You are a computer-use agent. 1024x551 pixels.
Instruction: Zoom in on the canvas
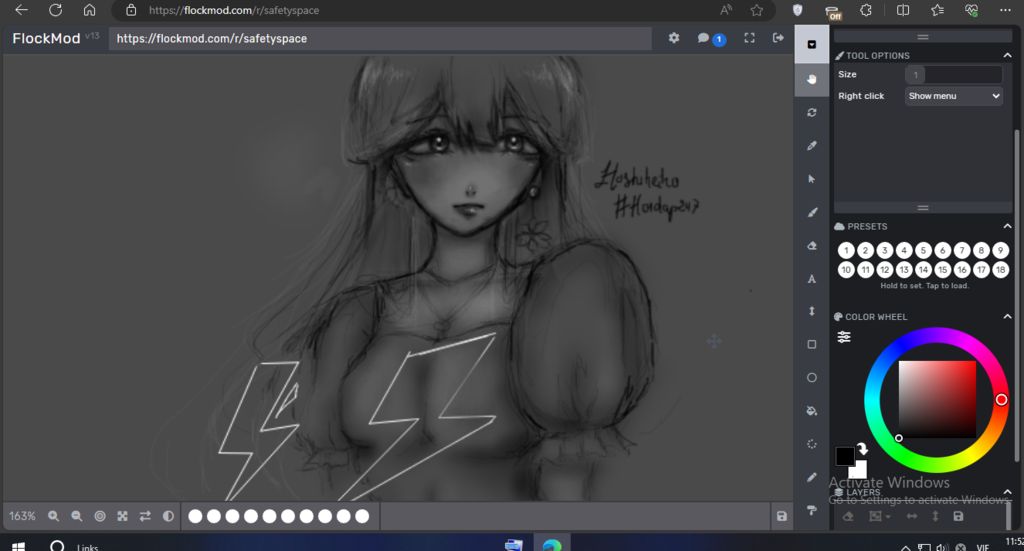tap(54, 516)
